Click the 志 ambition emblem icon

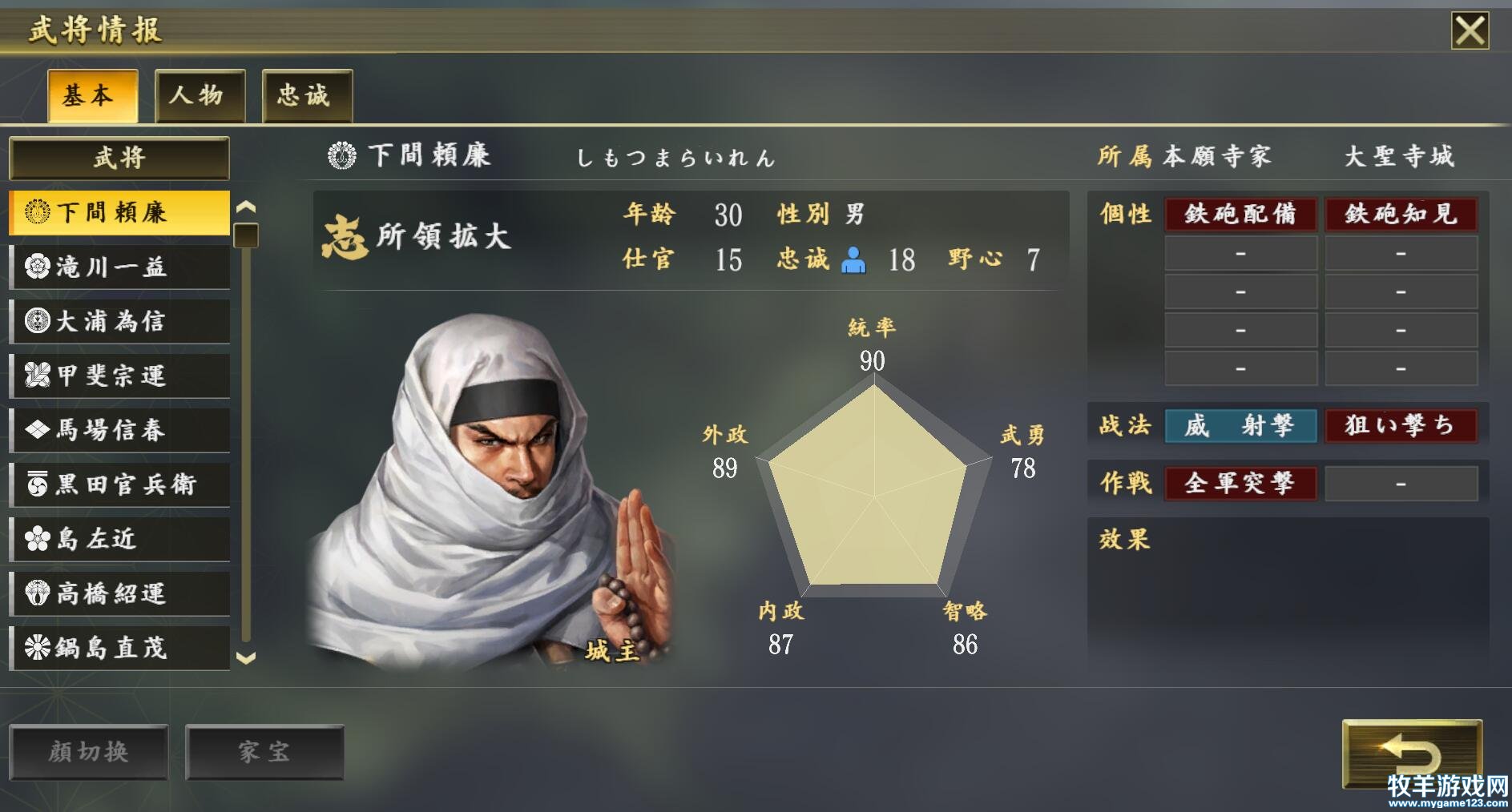tap(345, 237)
